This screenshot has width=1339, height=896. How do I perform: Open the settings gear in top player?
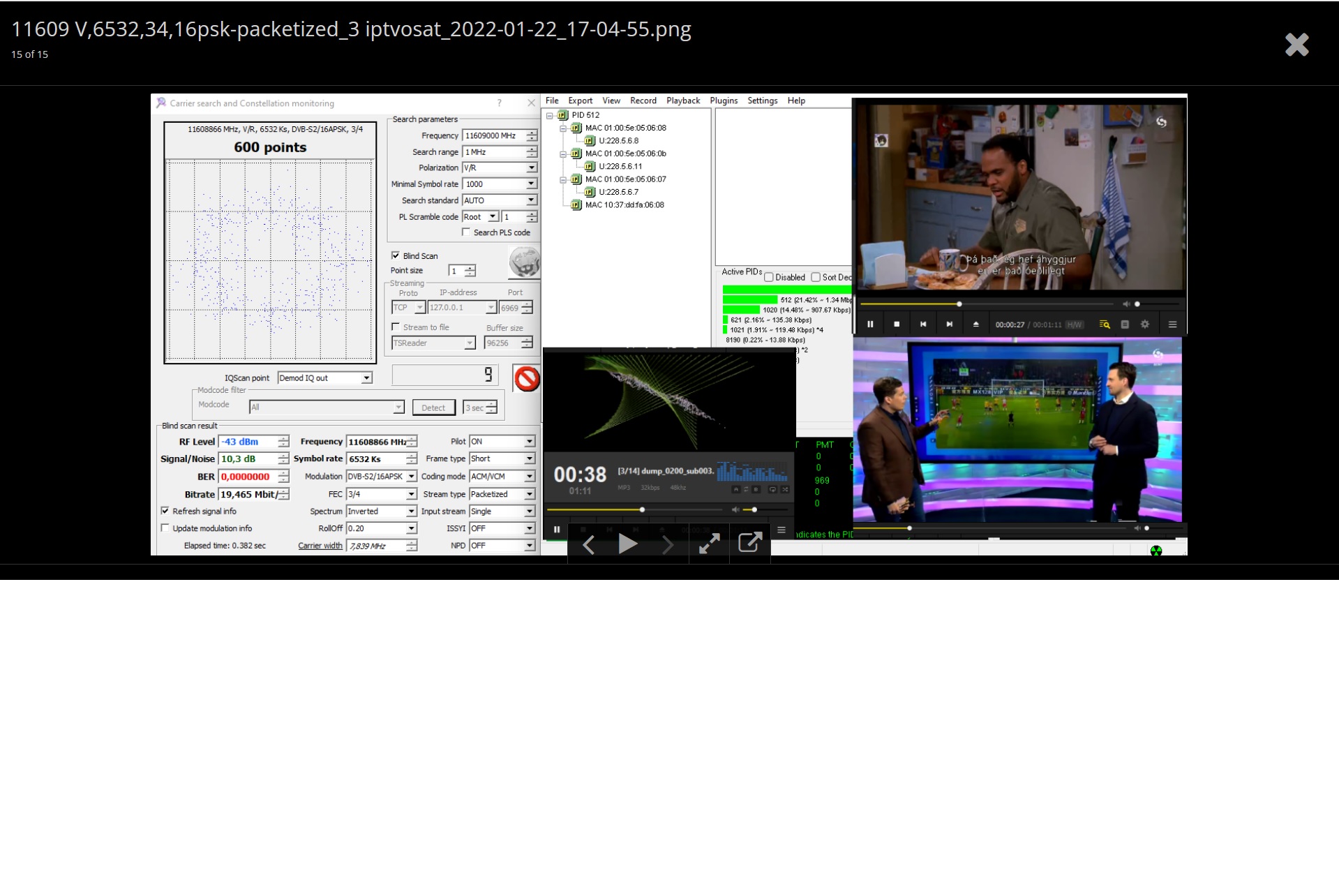(x=1144, y=324)
